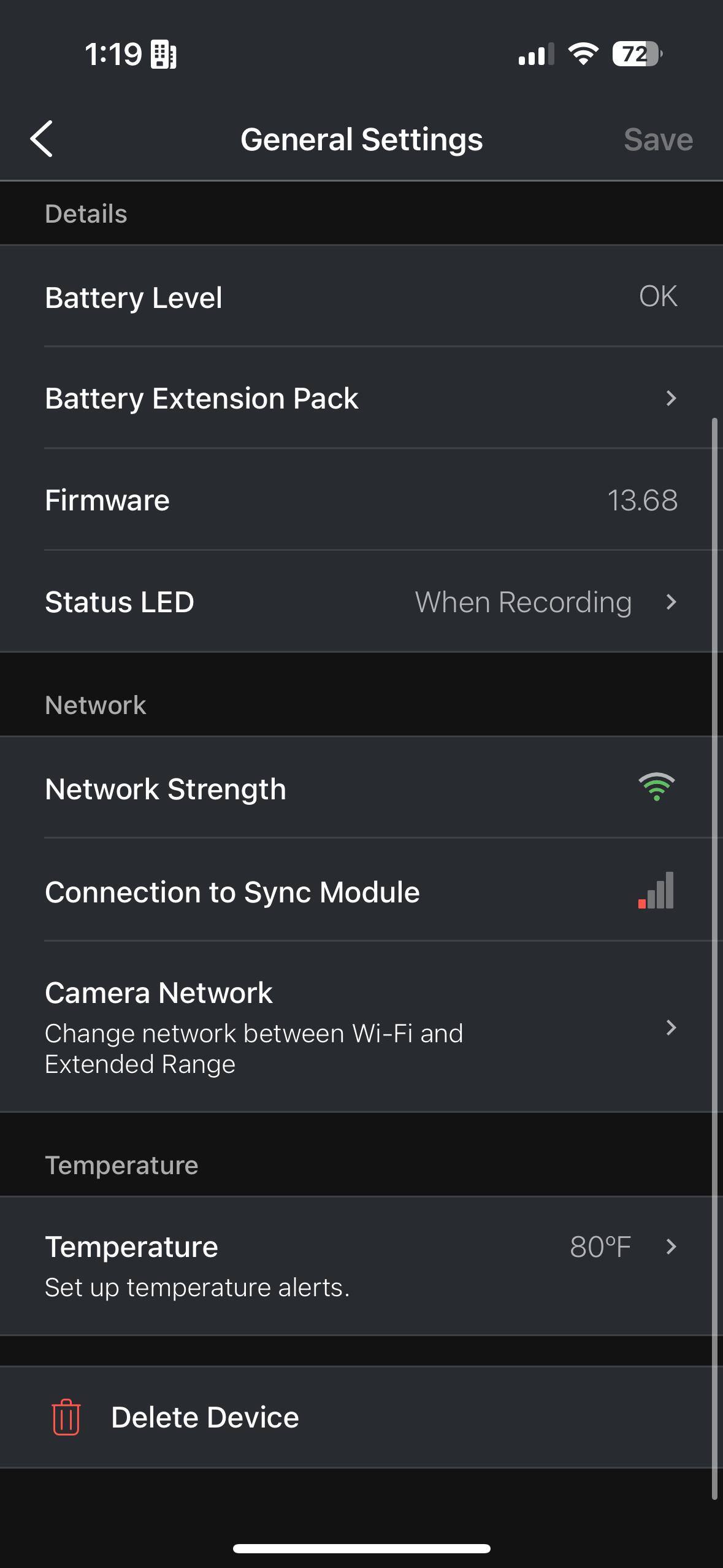Open Temperature settings chevron
Viewport: 723px width, 1568px height.
(x=671, y=1247)
